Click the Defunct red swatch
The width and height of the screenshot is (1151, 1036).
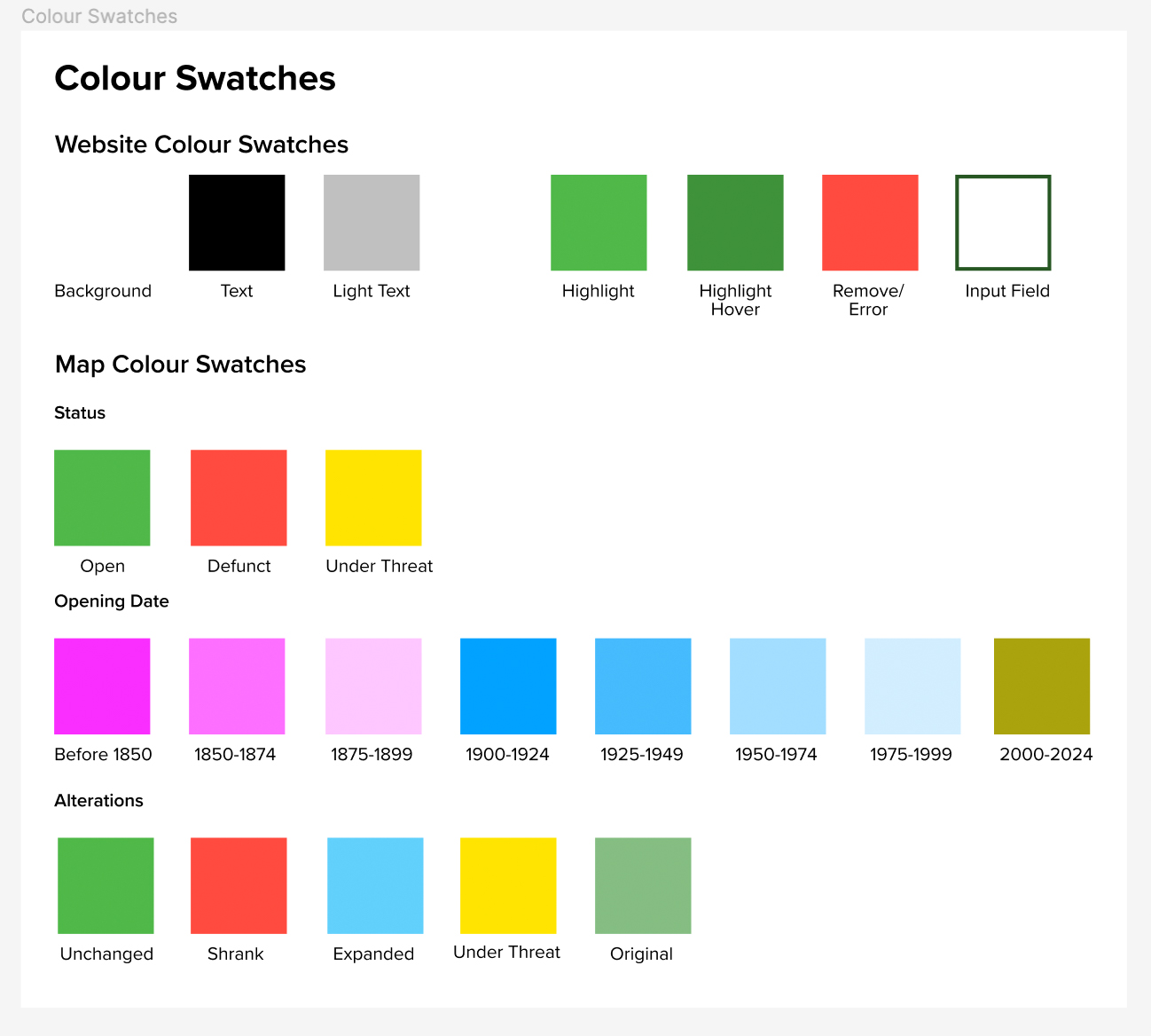[239, 498]
